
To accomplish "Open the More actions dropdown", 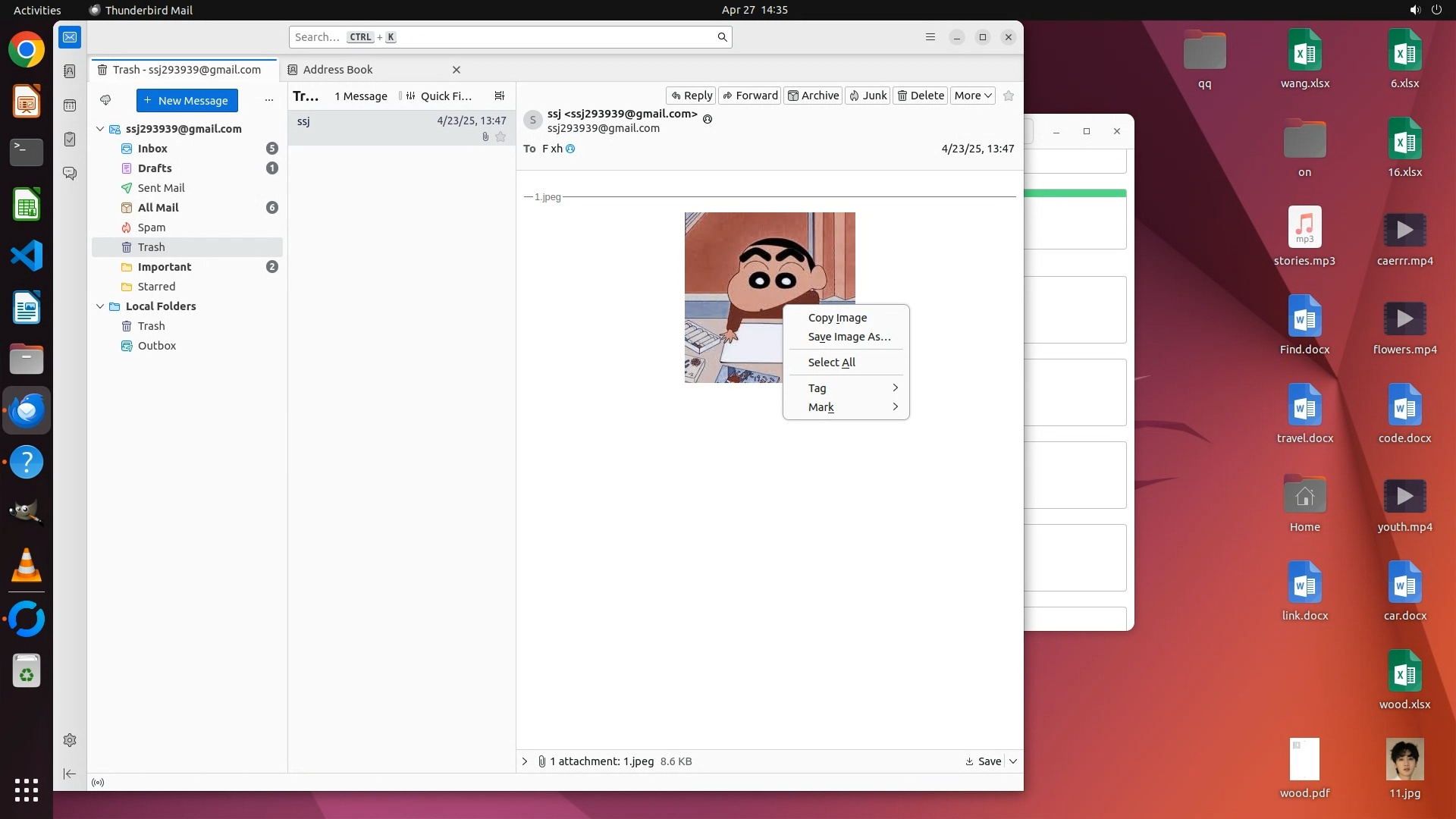I will coord(972,96).
